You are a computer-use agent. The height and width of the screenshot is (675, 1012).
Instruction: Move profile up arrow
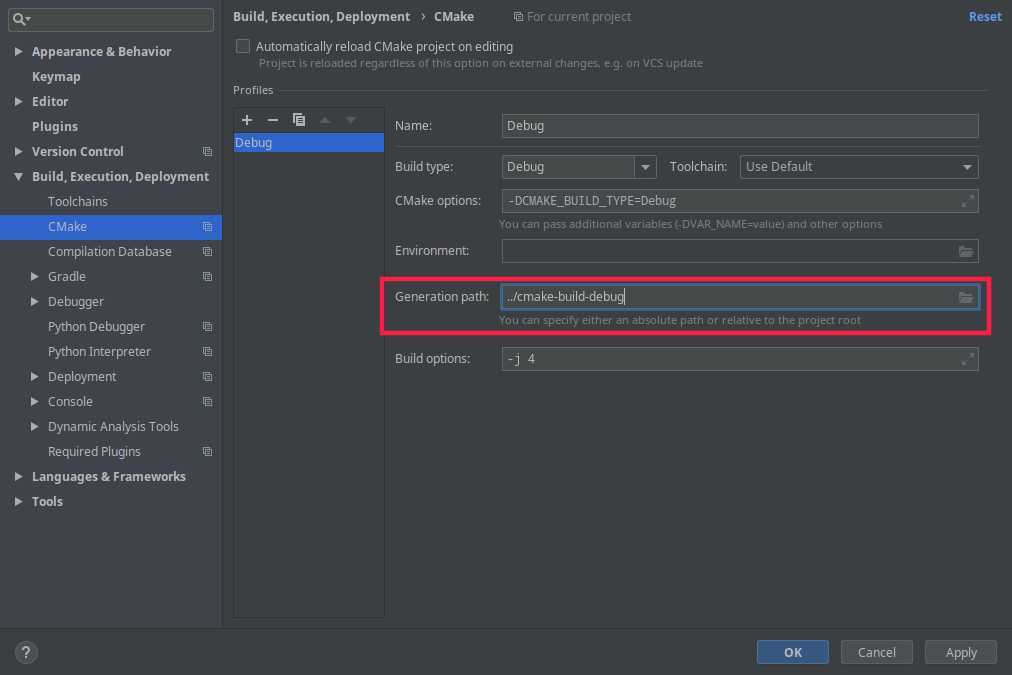tap(325, 120)
